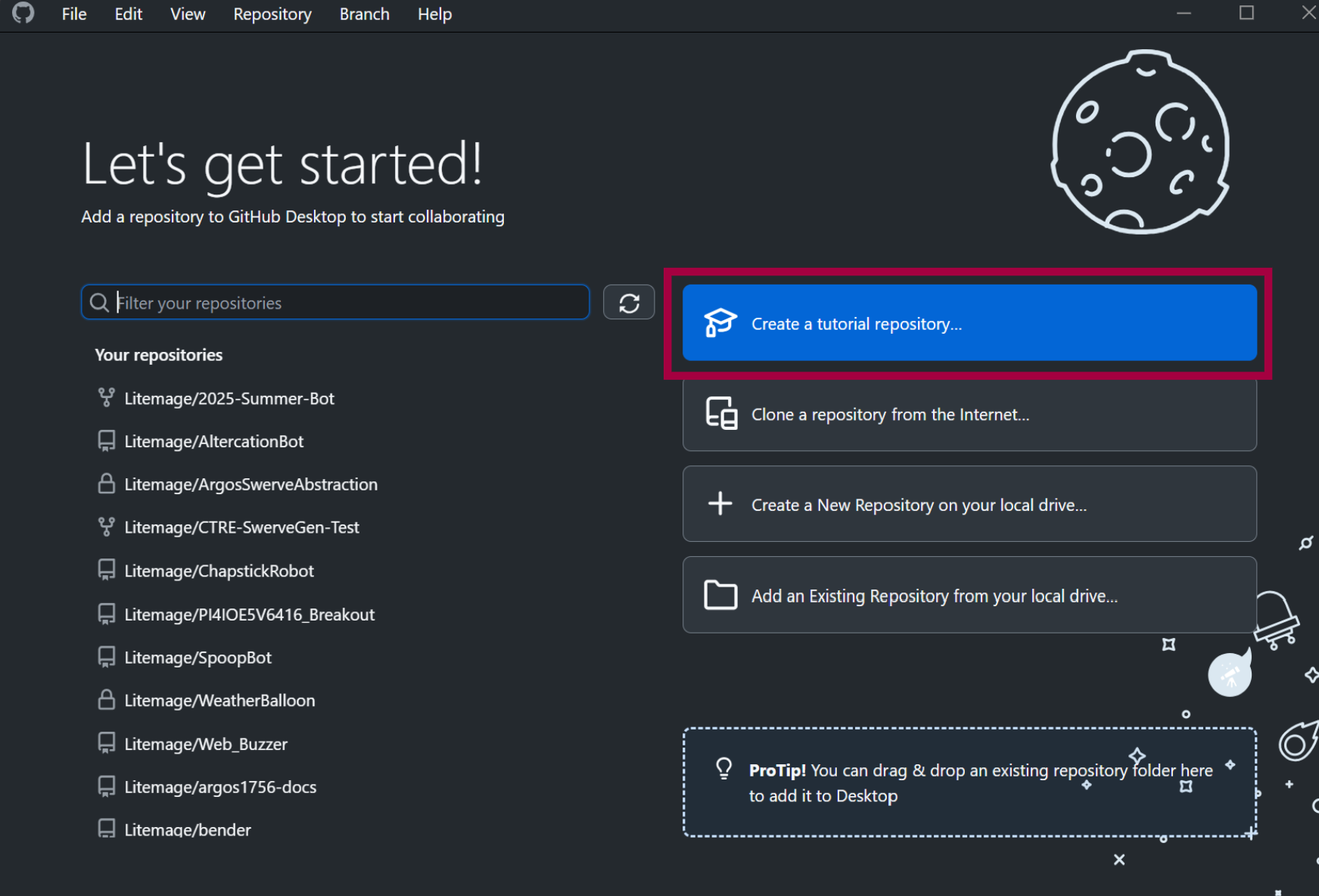Viewport: 1319px width, 896px height.
Task: Click the GitHub logo in the title bar
Action: [23, 13]
